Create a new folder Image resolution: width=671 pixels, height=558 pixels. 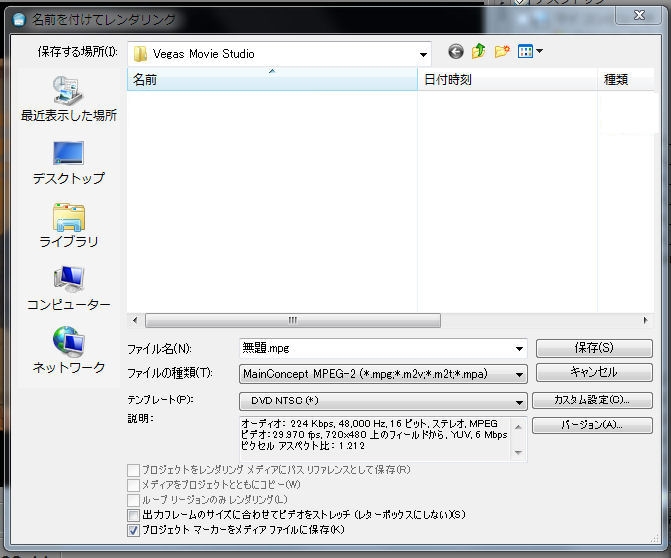pos(502,51)
